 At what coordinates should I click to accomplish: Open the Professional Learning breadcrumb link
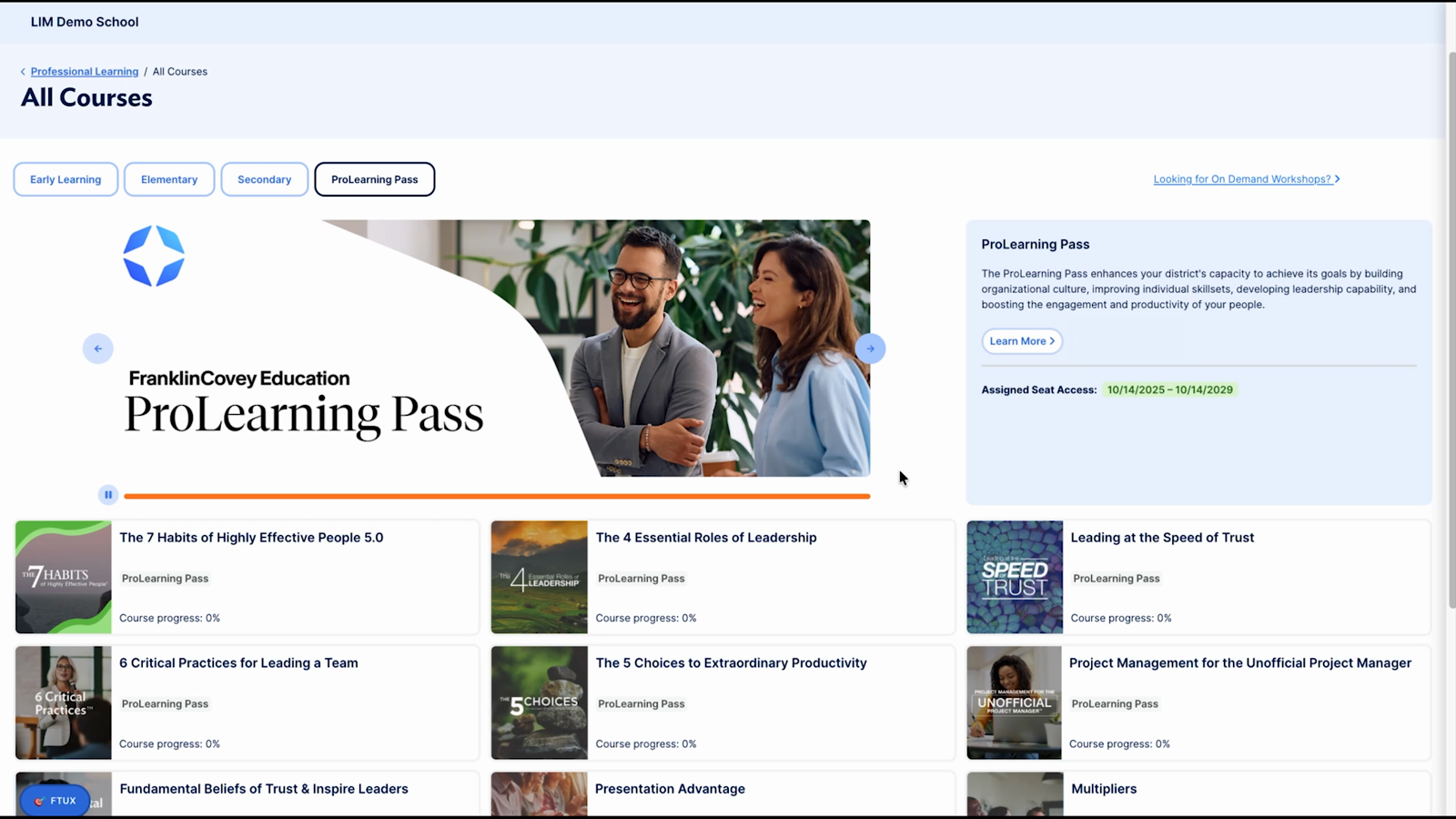(85, 71)
